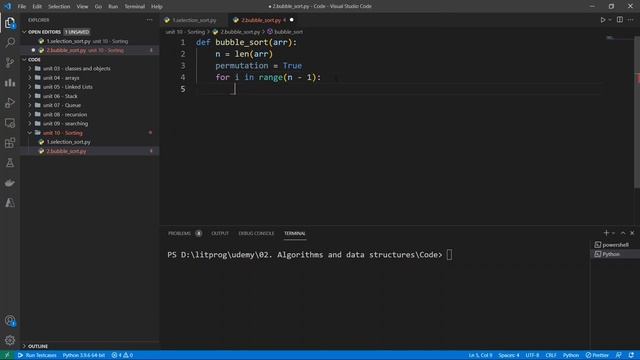
Task: Expand unit 07 - Queue folder
Action: (x=30, y=105)
